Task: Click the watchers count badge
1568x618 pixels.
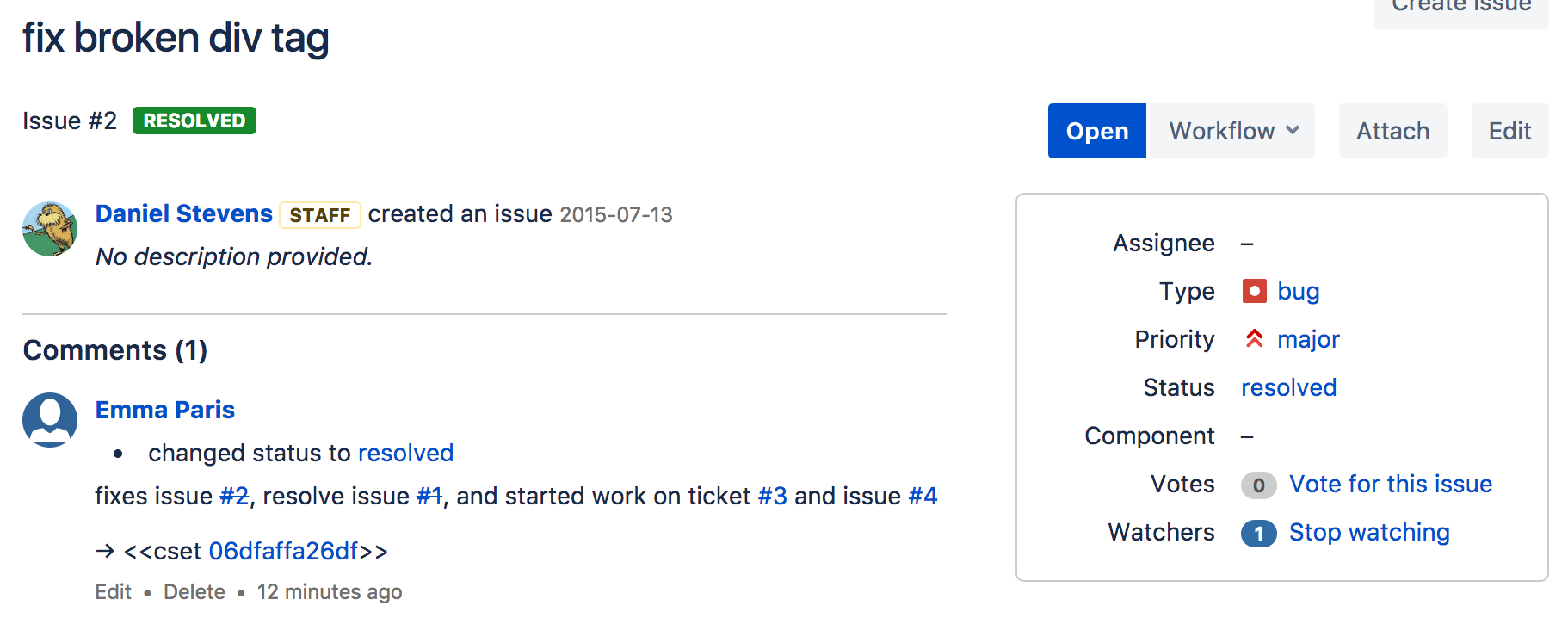Action: [1259, 534]
